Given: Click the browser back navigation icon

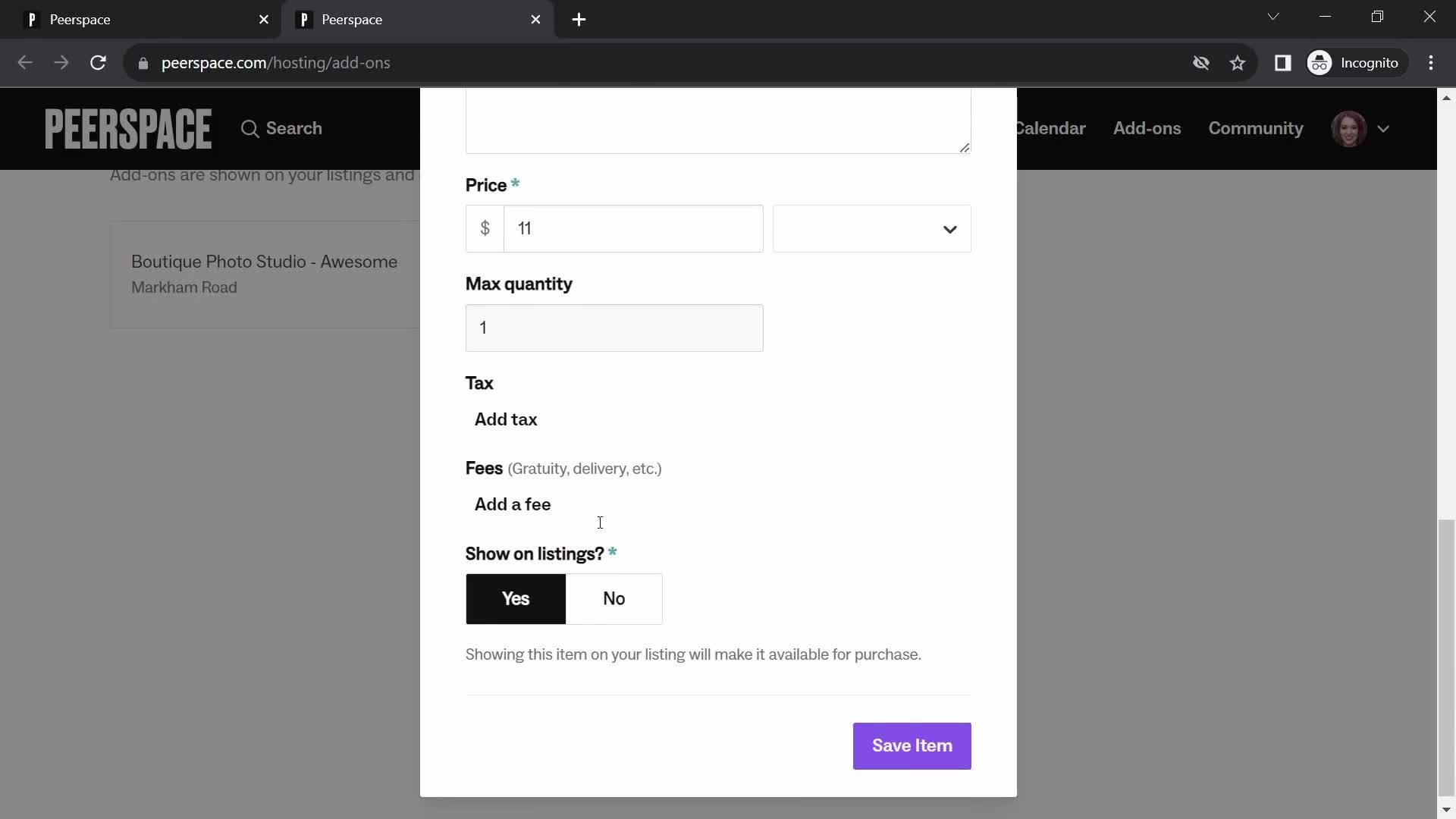Looking at the screenshot, I should pyautogui.click(x=24, y=62).
